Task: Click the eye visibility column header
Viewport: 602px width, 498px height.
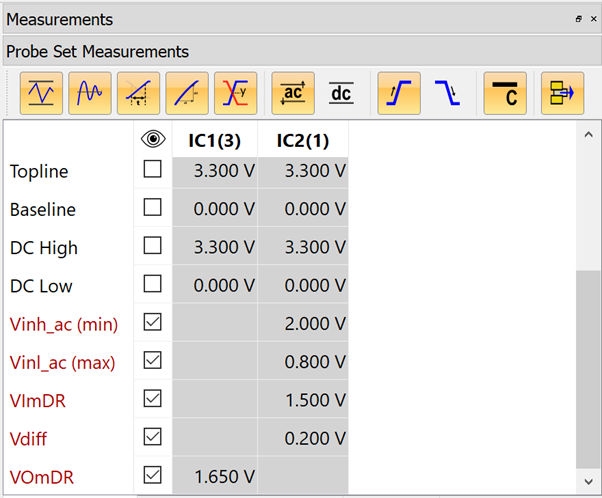Action: pyautogui.click(x=152, y=140)
